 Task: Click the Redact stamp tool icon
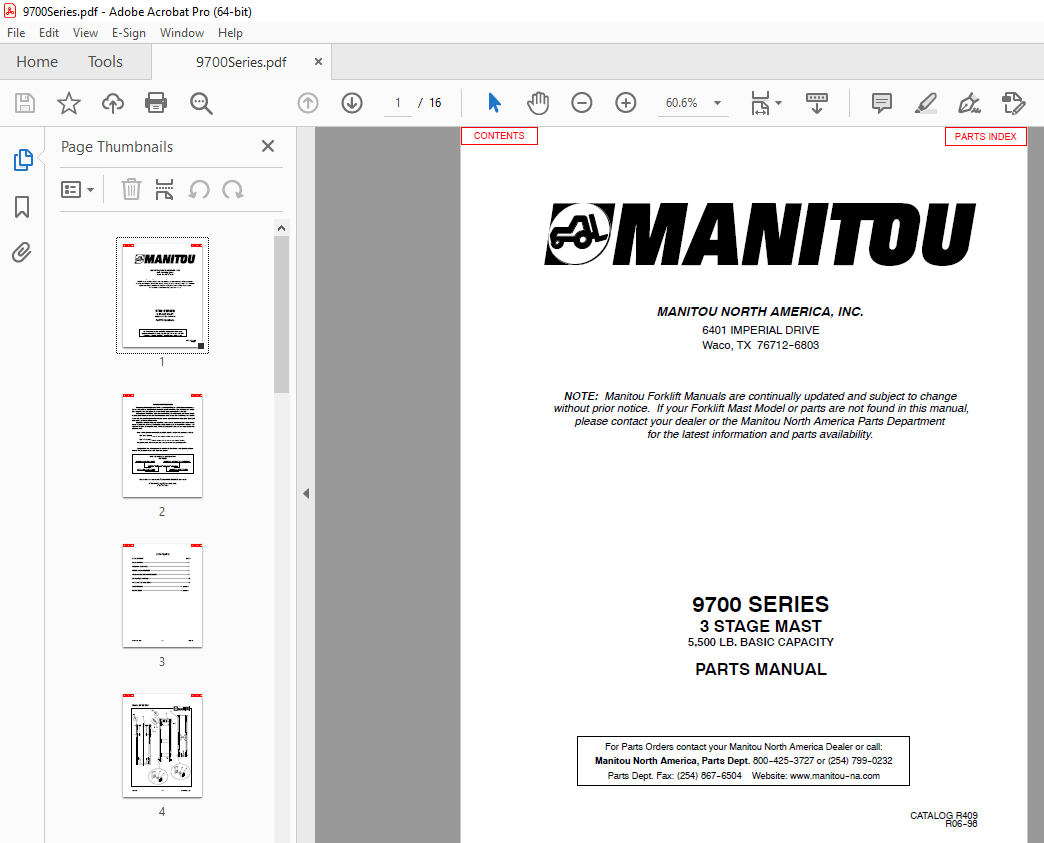(1013, 103)
